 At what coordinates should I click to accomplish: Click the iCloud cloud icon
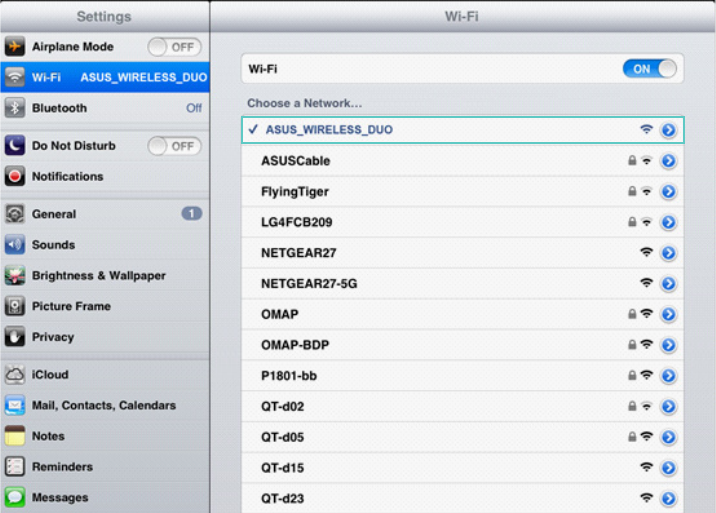pos(15,375)
